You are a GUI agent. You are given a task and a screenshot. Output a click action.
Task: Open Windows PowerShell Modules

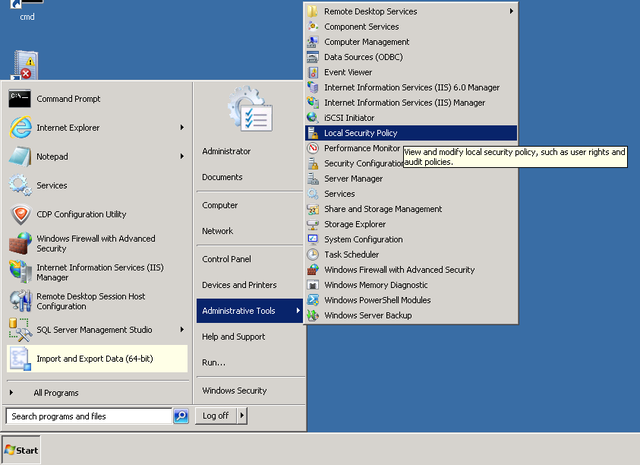tap(377, 300)
